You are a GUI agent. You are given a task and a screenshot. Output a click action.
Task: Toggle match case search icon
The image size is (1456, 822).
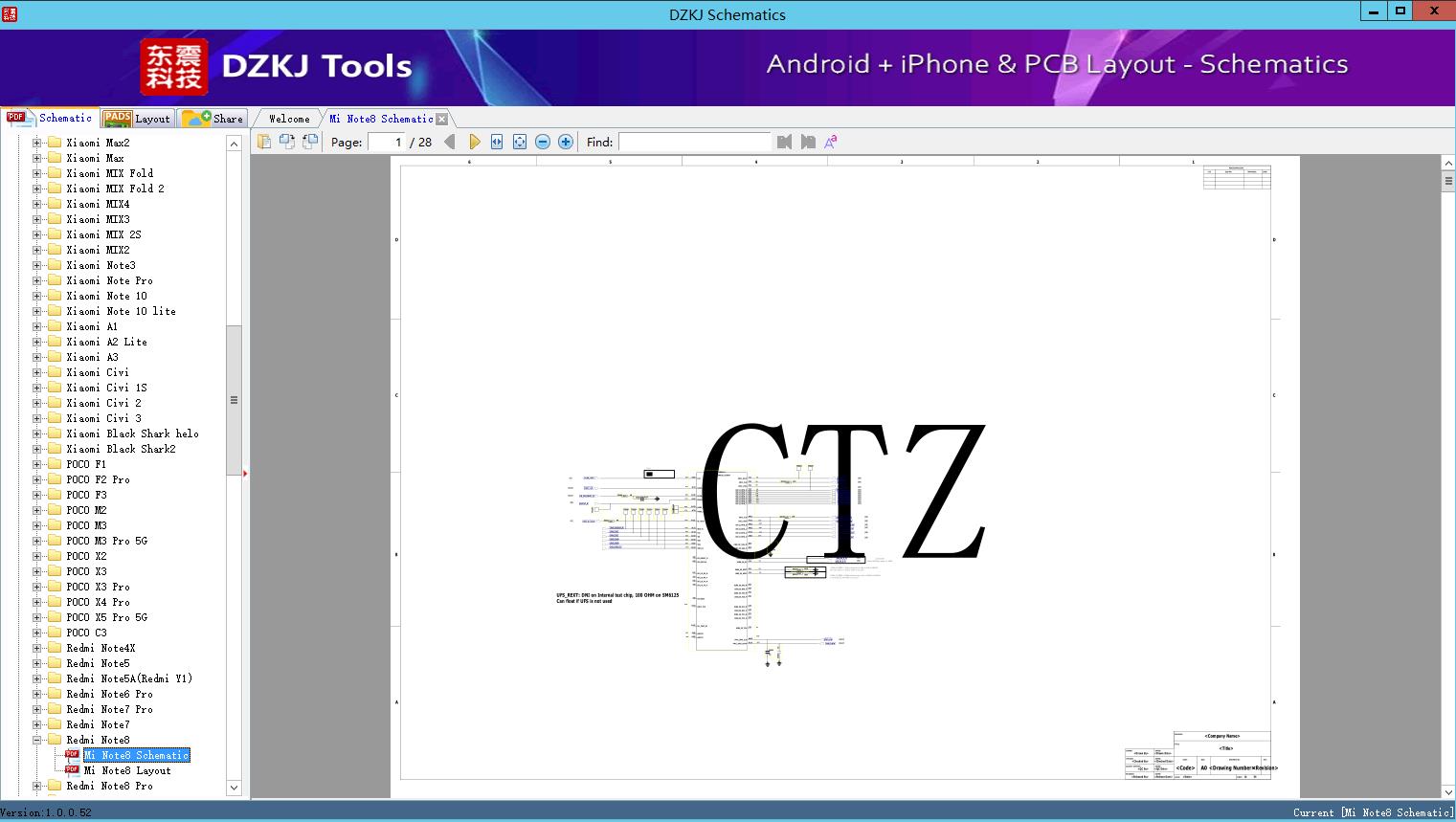[831, 142]
